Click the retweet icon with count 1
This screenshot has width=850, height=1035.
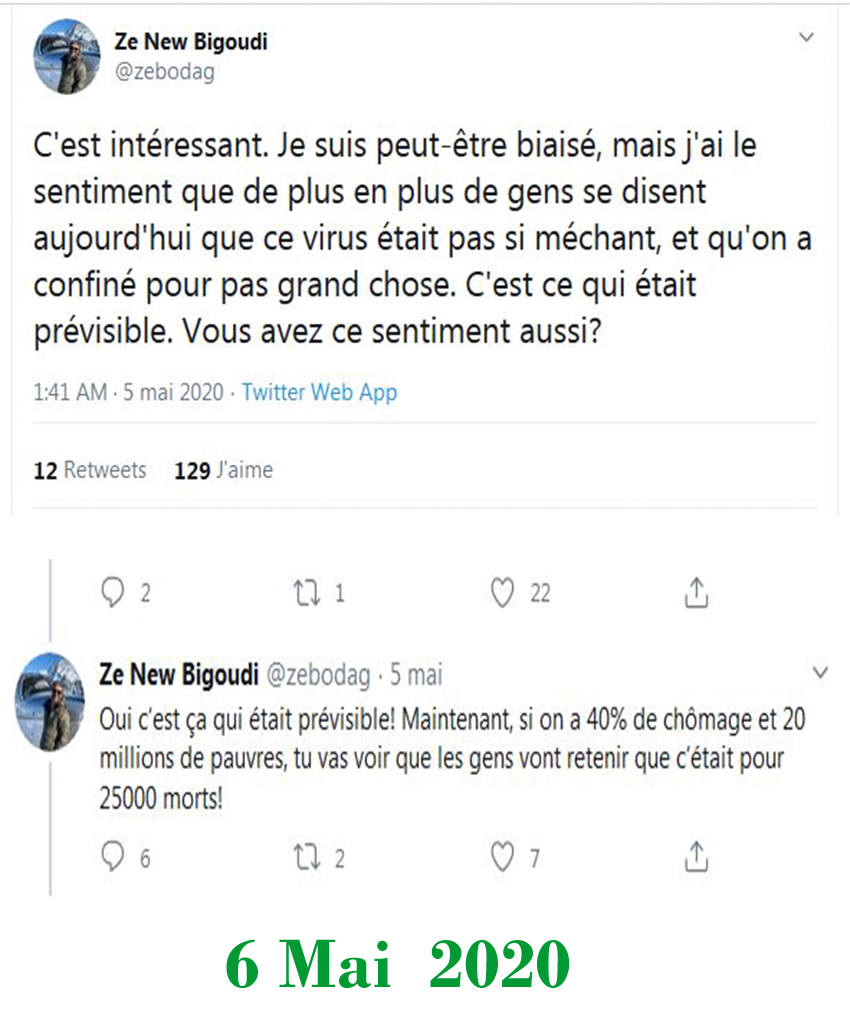[306, 593]
